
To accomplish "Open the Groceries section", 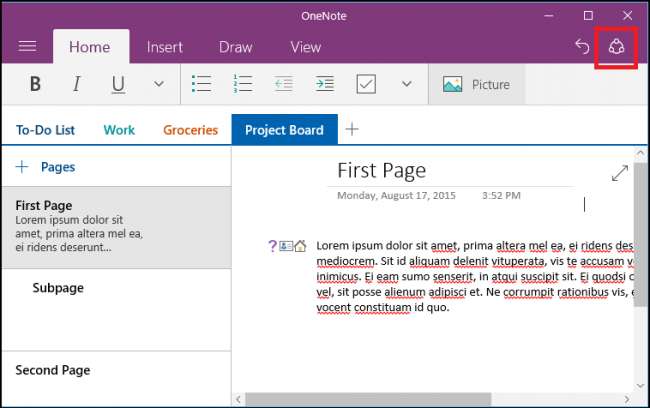I will click(190, 130).
